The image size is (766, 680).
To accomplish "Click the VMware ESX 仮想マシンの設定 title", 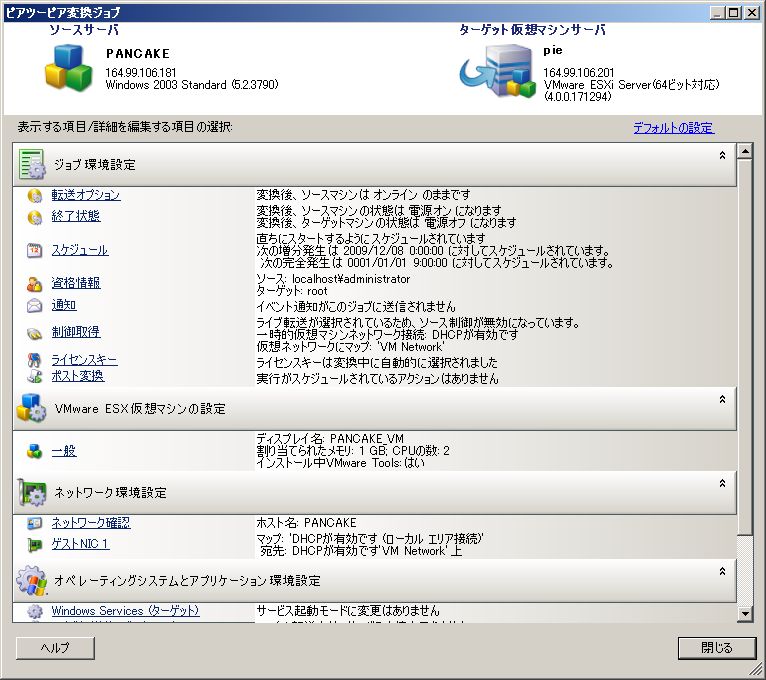I will point(140,408).
